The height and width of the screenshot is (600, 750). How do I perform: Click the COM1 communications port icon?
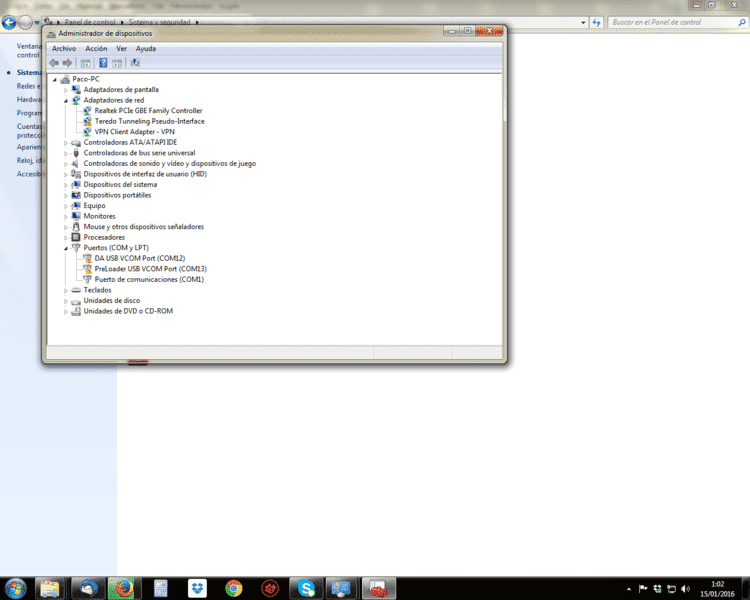pyautogui.click(x=87, y=279)
